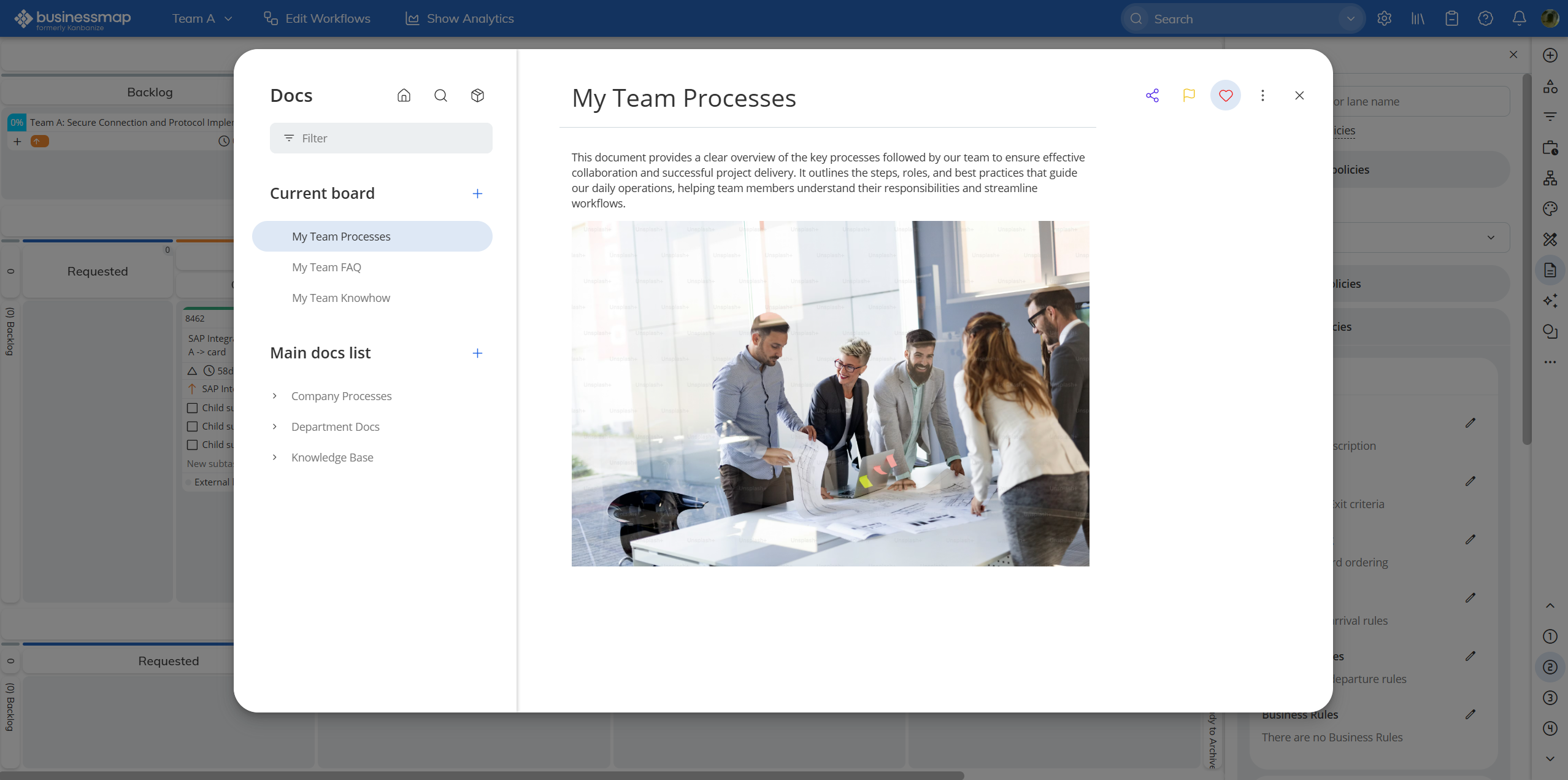Screen dimensions: 1568x780
Task: Add a new doc to Current board
Action: click(477, 193)
